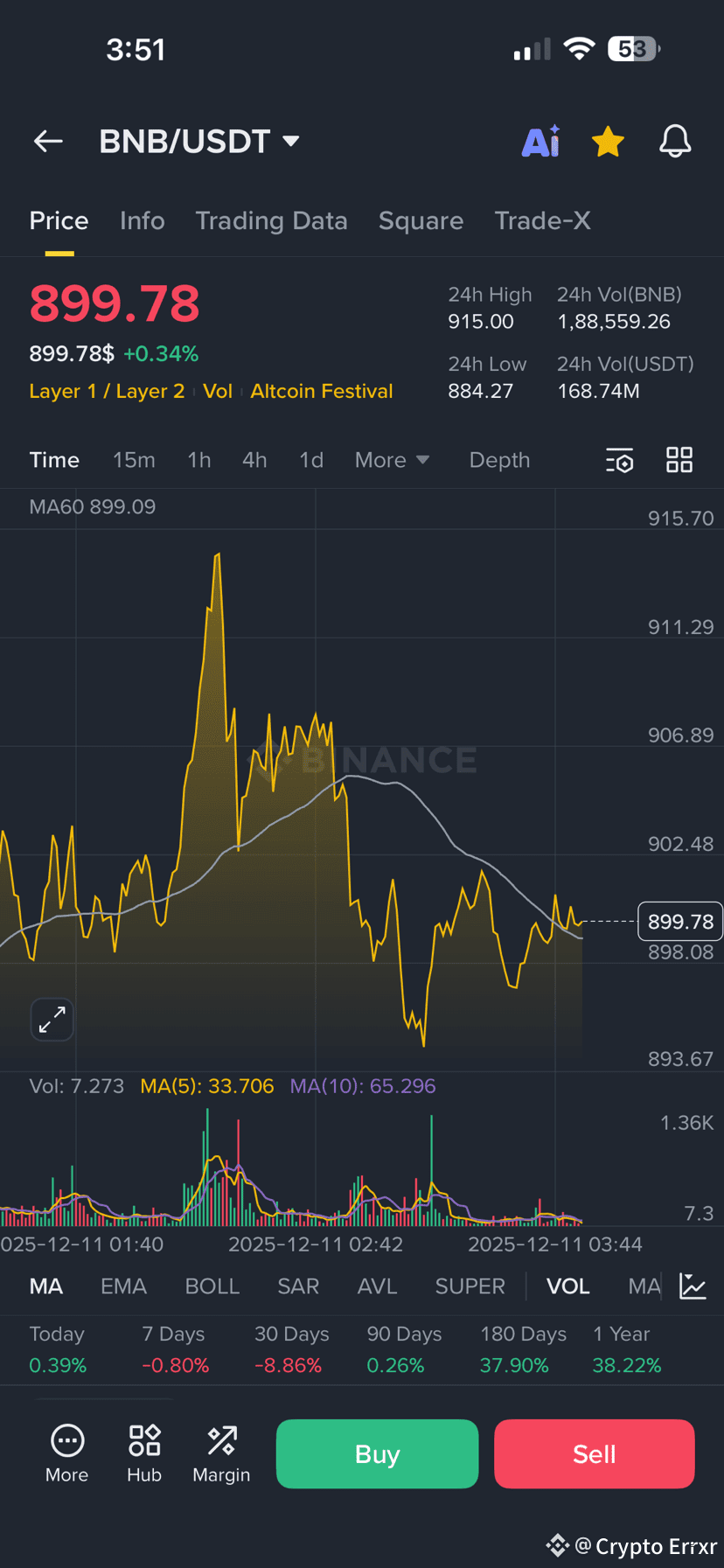Viewport: 724px width, 1568px height.
Task: Select the 1h interval
Action: (x=199, y=460)
